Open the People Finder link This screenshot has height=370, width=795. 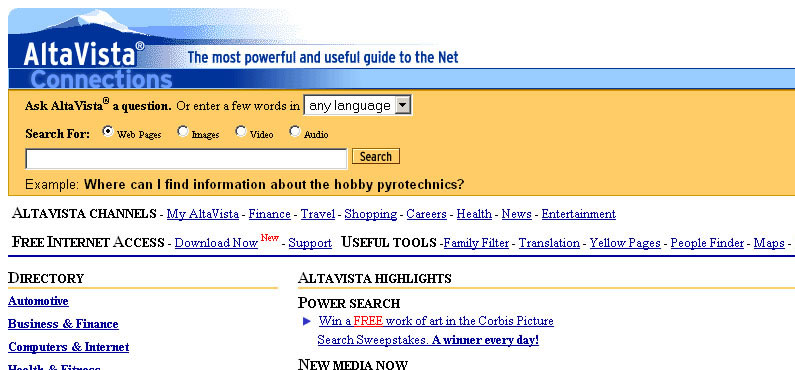click(x=707, y=243)
